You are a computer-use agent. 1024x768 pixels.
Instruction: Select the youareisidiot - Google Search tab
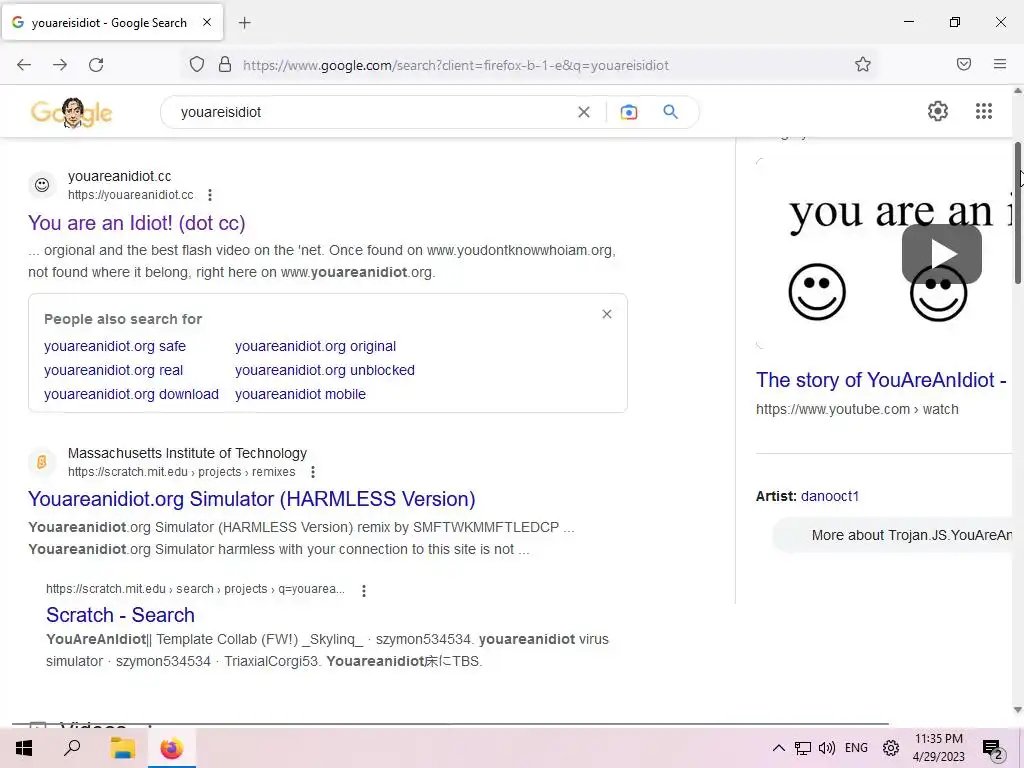(x=112, y=22)
